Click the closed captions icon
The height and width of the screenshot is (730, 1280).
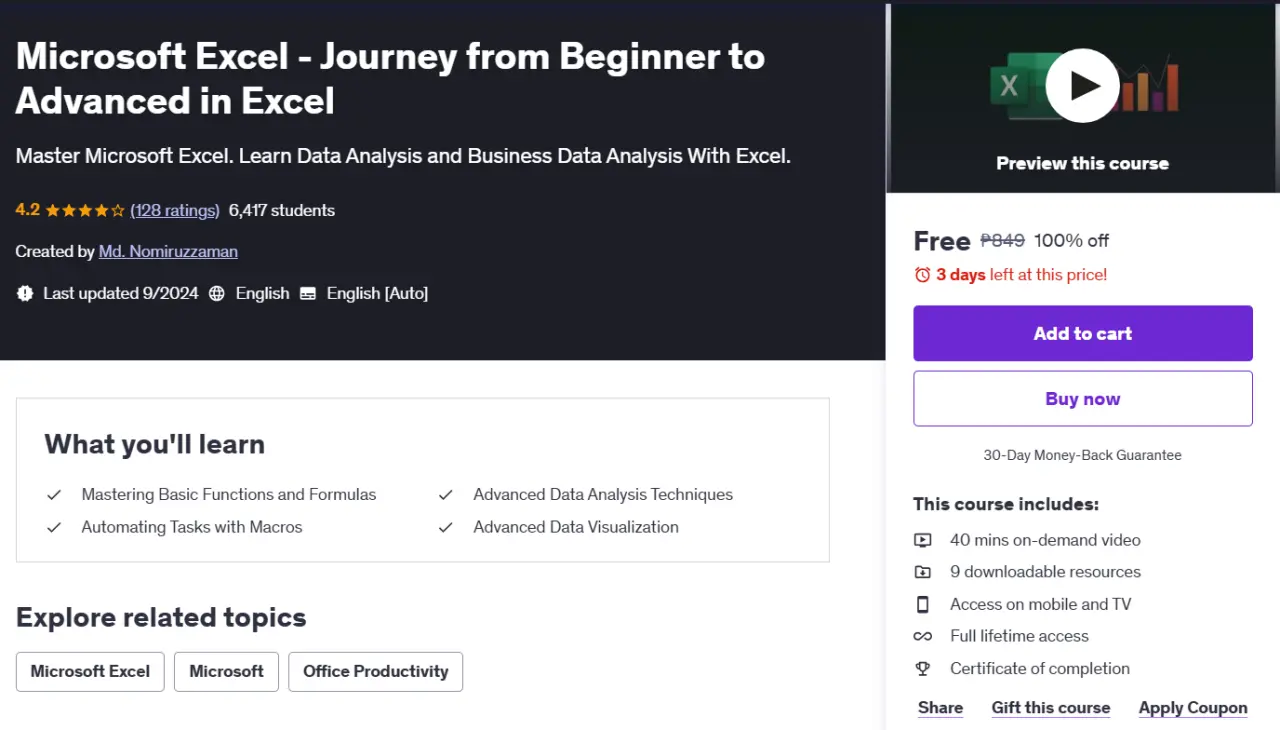[x=308, y=293]
